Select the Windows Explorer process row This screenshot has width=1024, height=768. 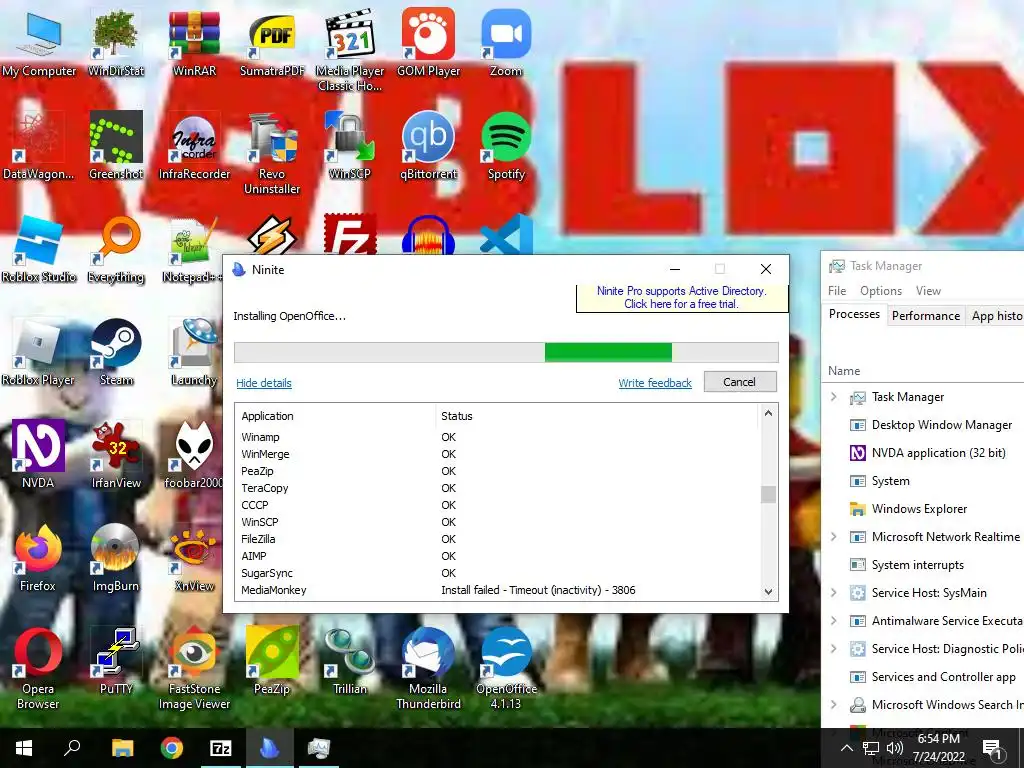[923, 509]
